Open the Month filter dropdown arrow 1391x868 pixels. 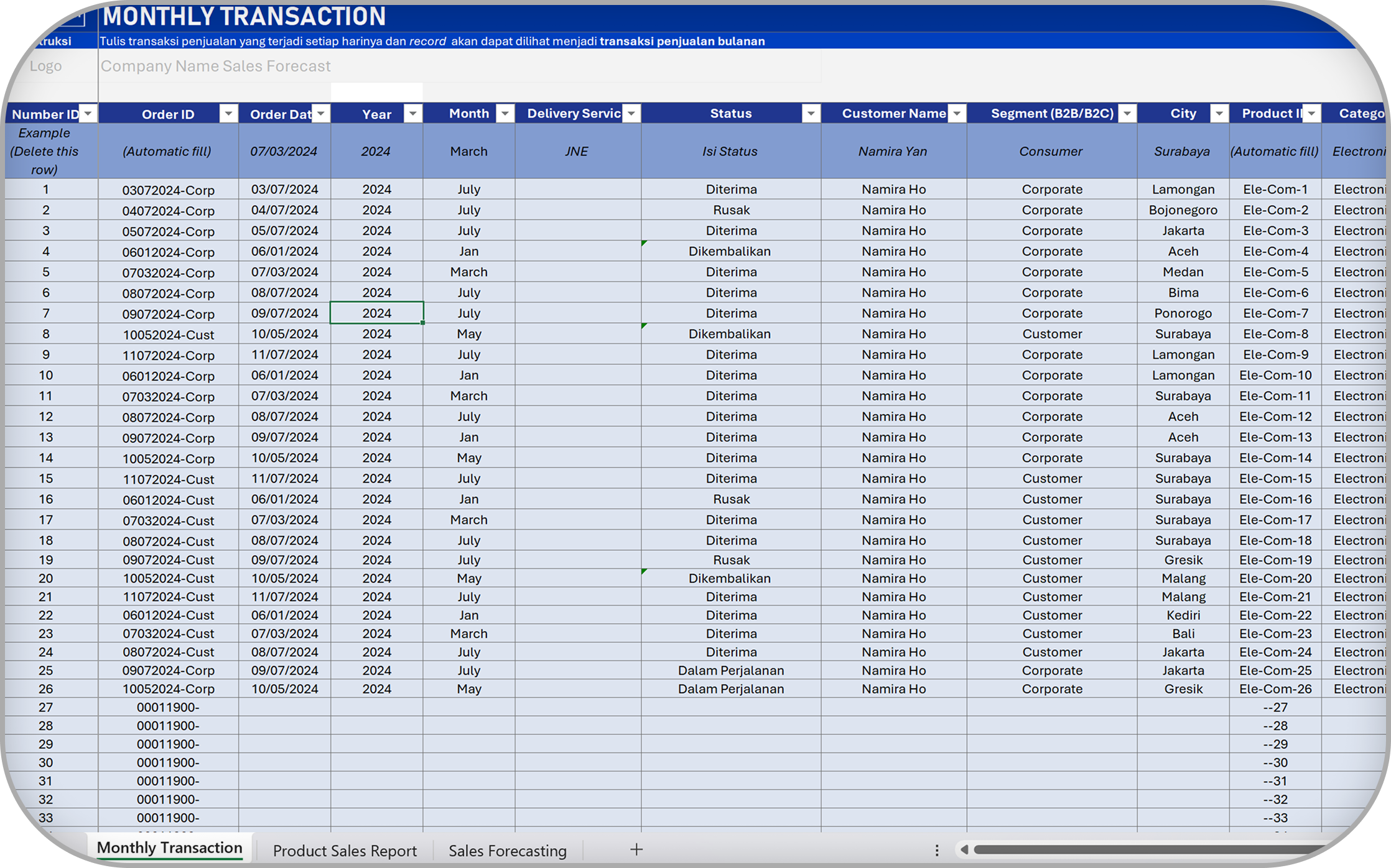tap(505, 114)
